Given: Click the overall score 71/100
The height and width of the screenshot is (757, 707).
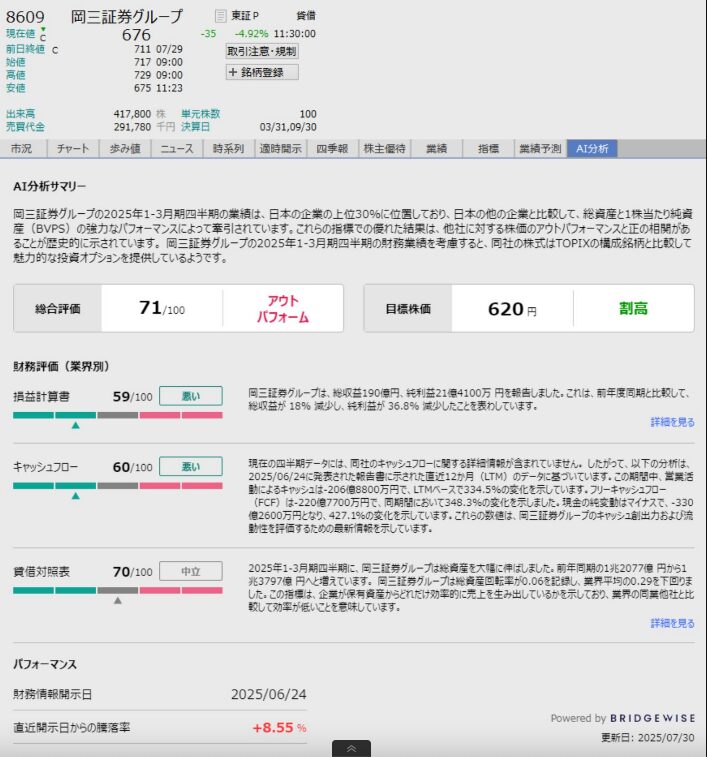Looking at the screenshot, I should (162, 308).
